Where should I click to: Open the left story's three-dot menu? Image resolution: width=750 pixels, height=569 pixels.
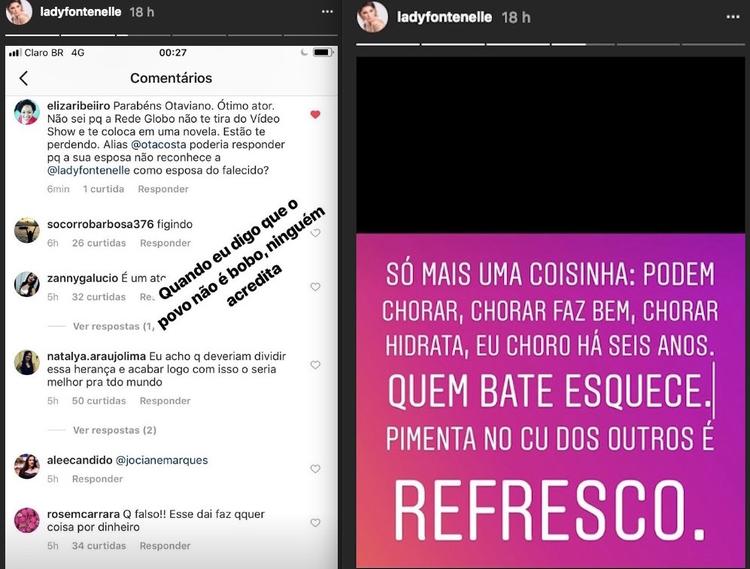(327, 11)
